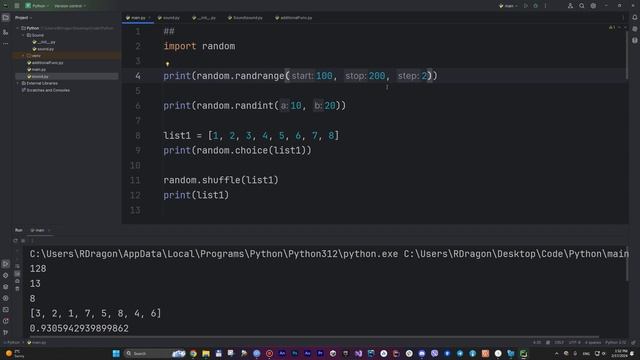Click output '0.9305942939899862'
The height and width of the screenshot is (360, 640).
[79, 329]
